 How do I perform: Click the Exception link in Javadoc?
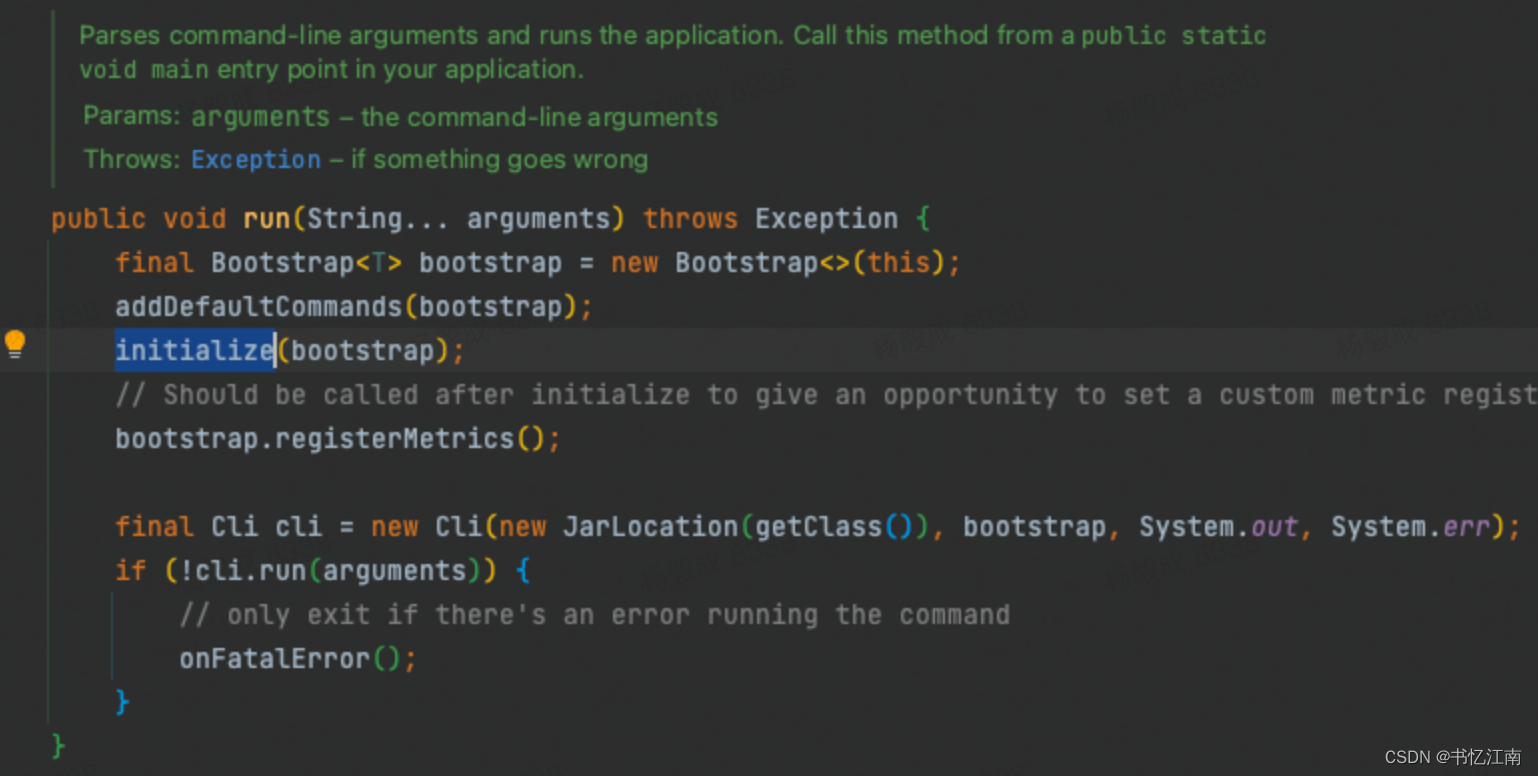(255, 159)
